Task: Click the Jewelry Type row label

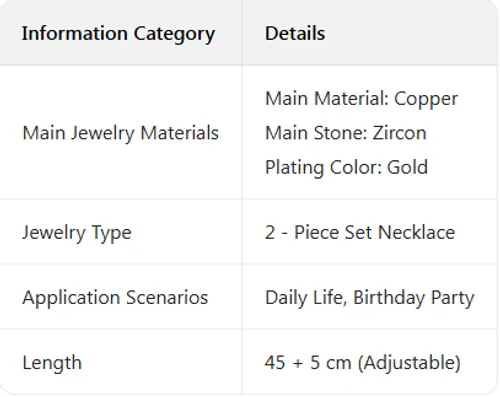Action: 77,233
